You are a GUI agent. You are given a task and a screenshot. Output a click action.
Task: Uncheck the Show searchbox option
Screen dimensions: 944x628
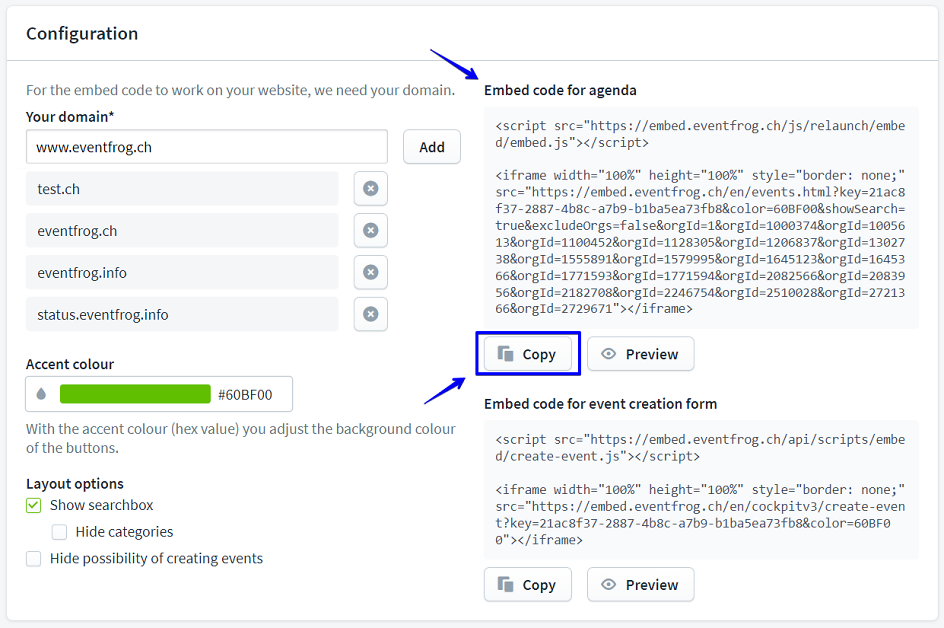34,506
